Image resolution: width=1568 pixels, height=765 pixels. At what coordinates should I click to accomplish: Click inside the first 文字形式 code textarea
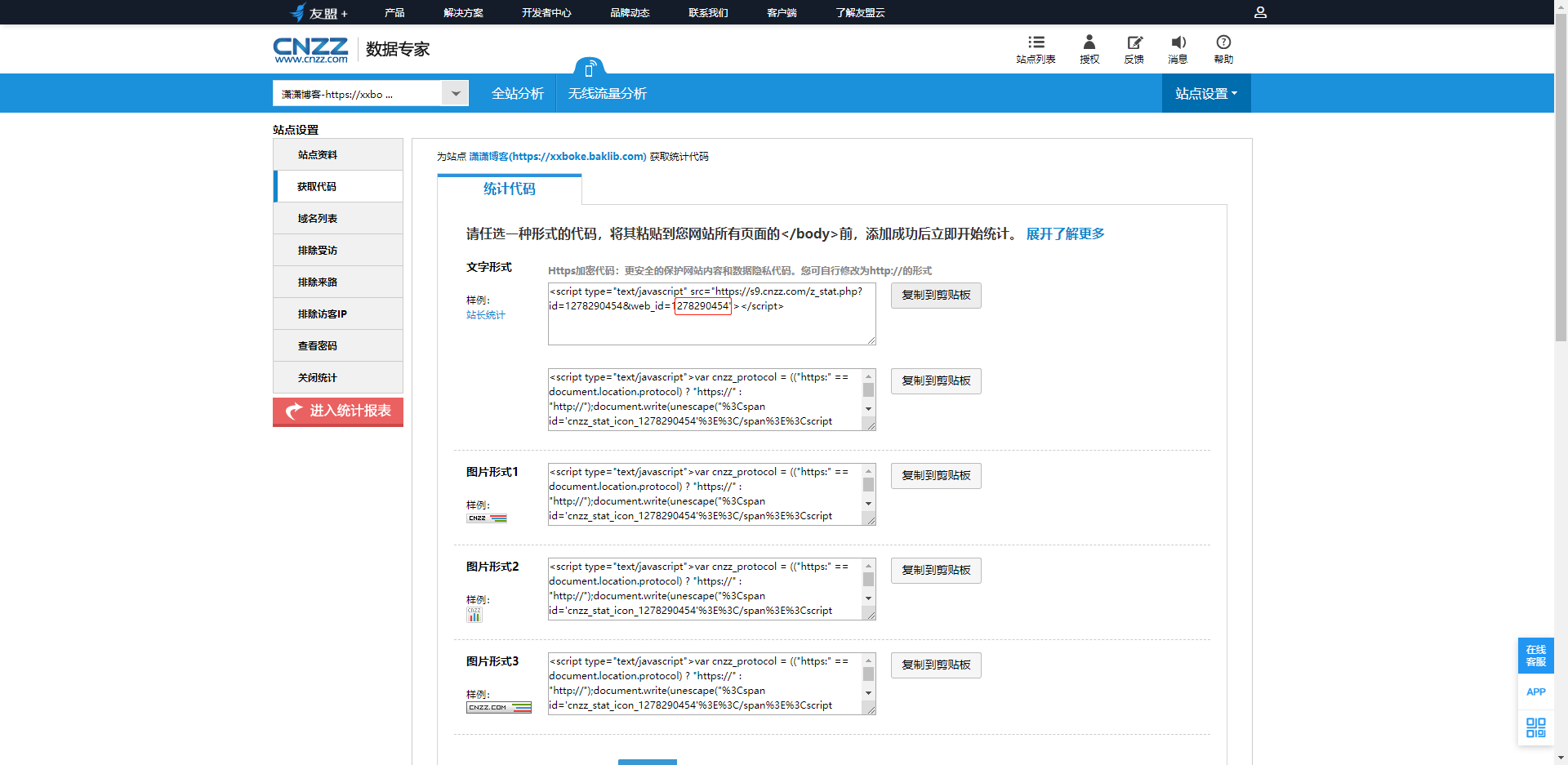pyautogui.click(x=712, y=314)
